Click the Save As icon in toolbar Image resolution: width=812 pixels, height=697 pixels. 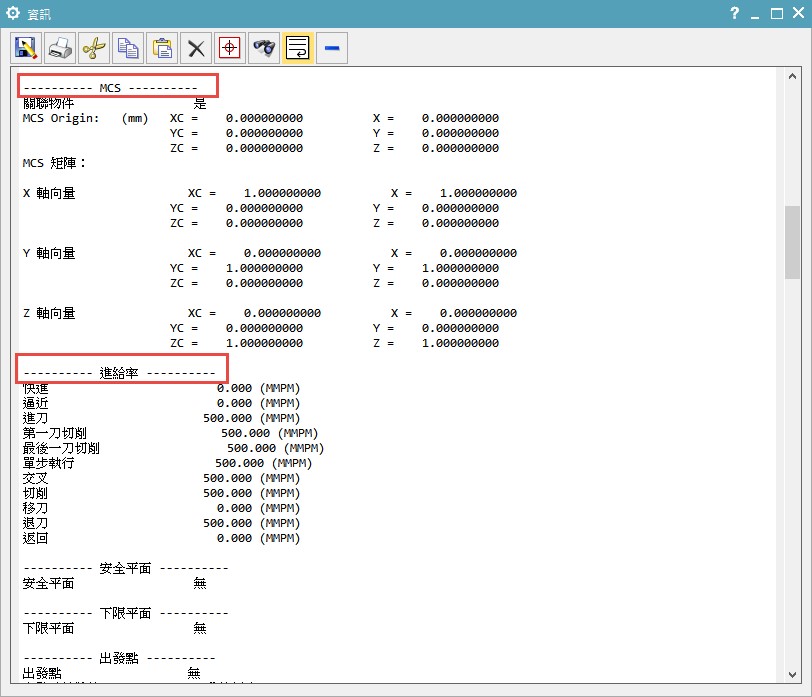click(x=25, y=48)
